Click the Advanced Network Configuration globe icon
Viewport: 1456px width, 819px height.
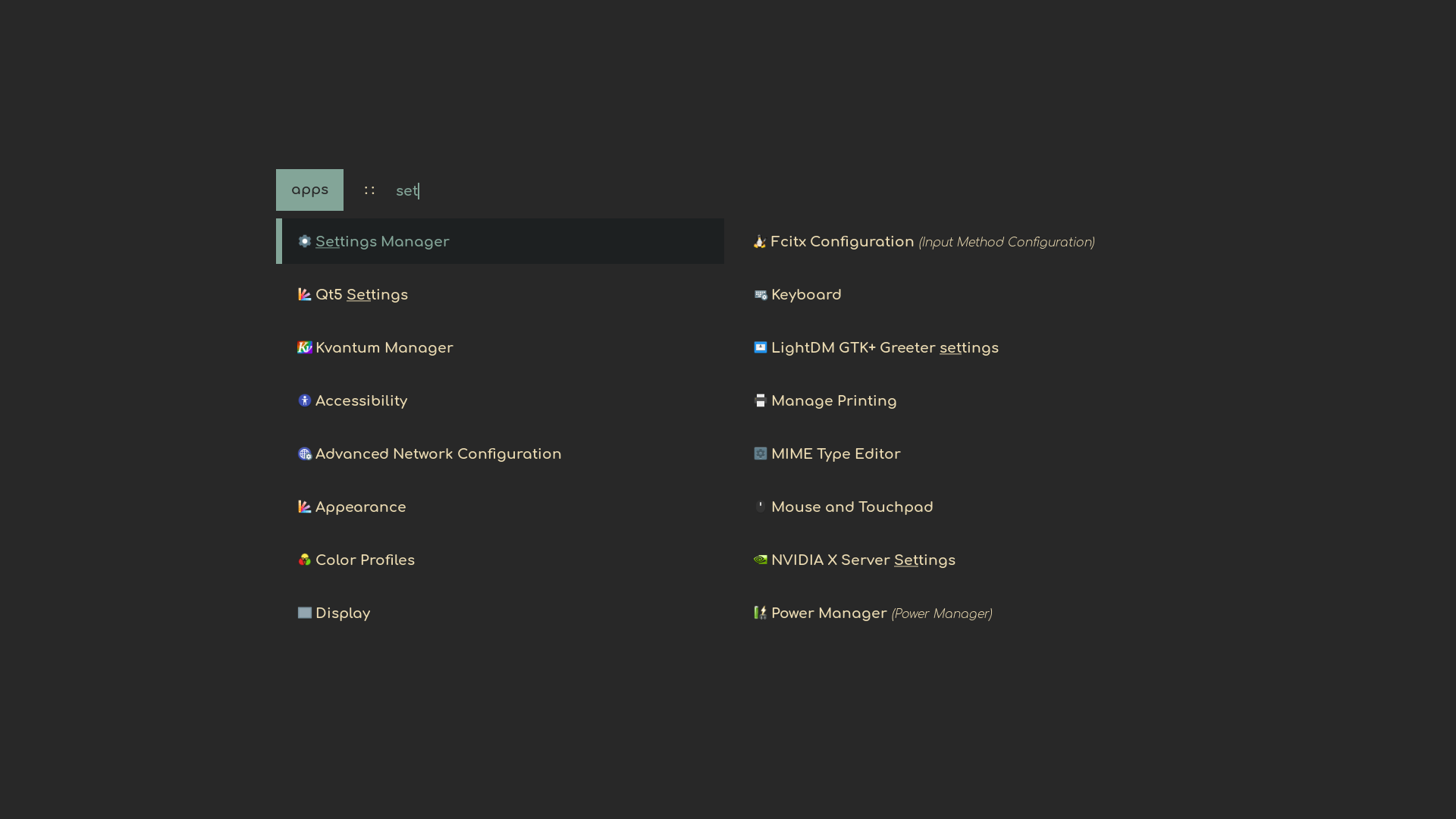coord(304,453)
